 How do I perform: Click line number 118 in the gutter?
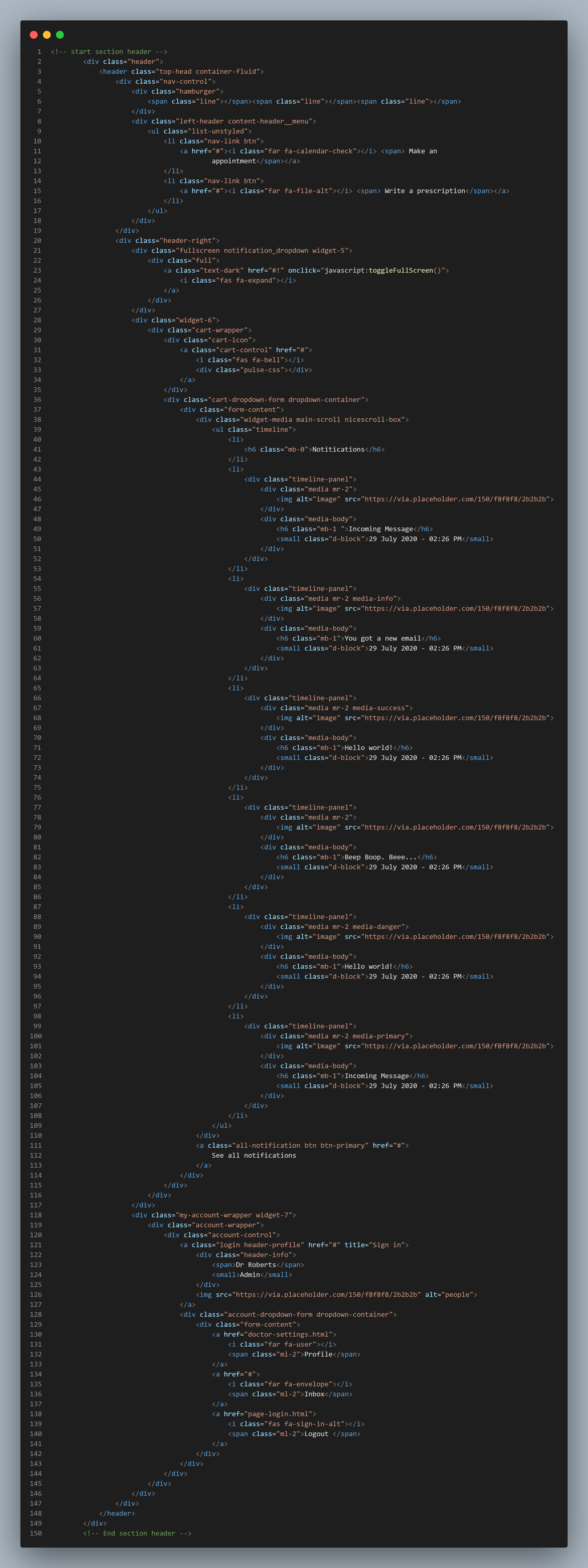pyautogui.click(x=36, y=1215)
